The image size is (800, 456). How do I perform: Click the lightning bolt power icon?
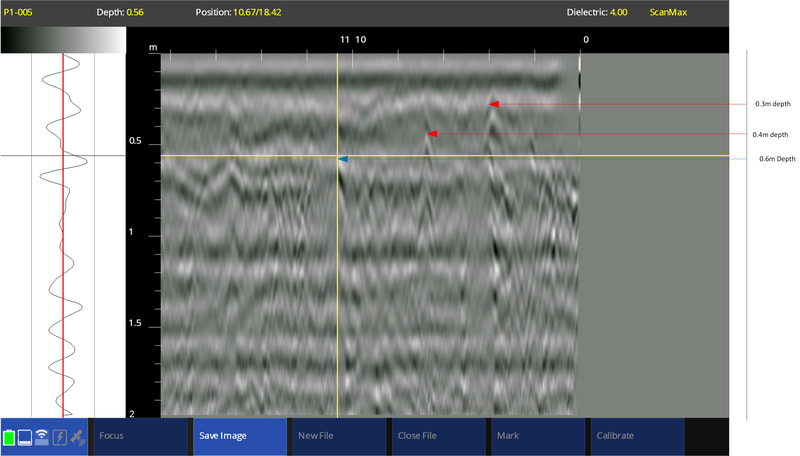[x=59, y=437]
